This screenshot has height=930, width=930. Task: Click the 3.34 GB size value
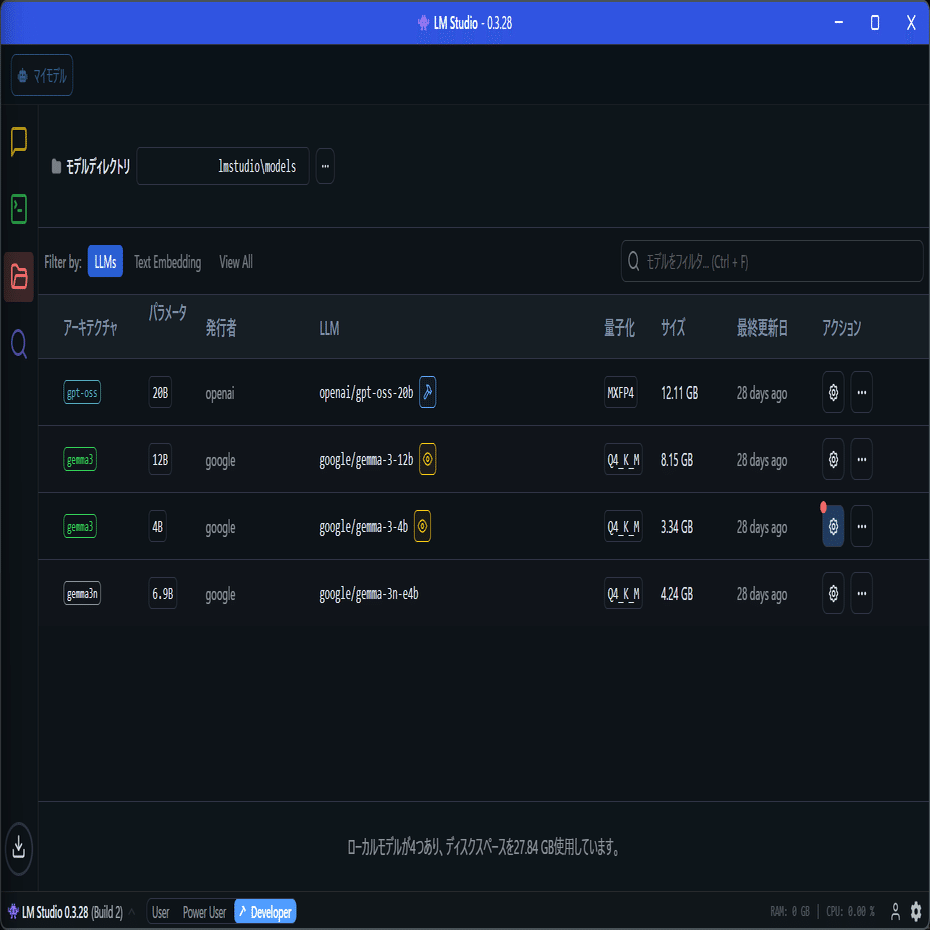[x=677, y=527]
